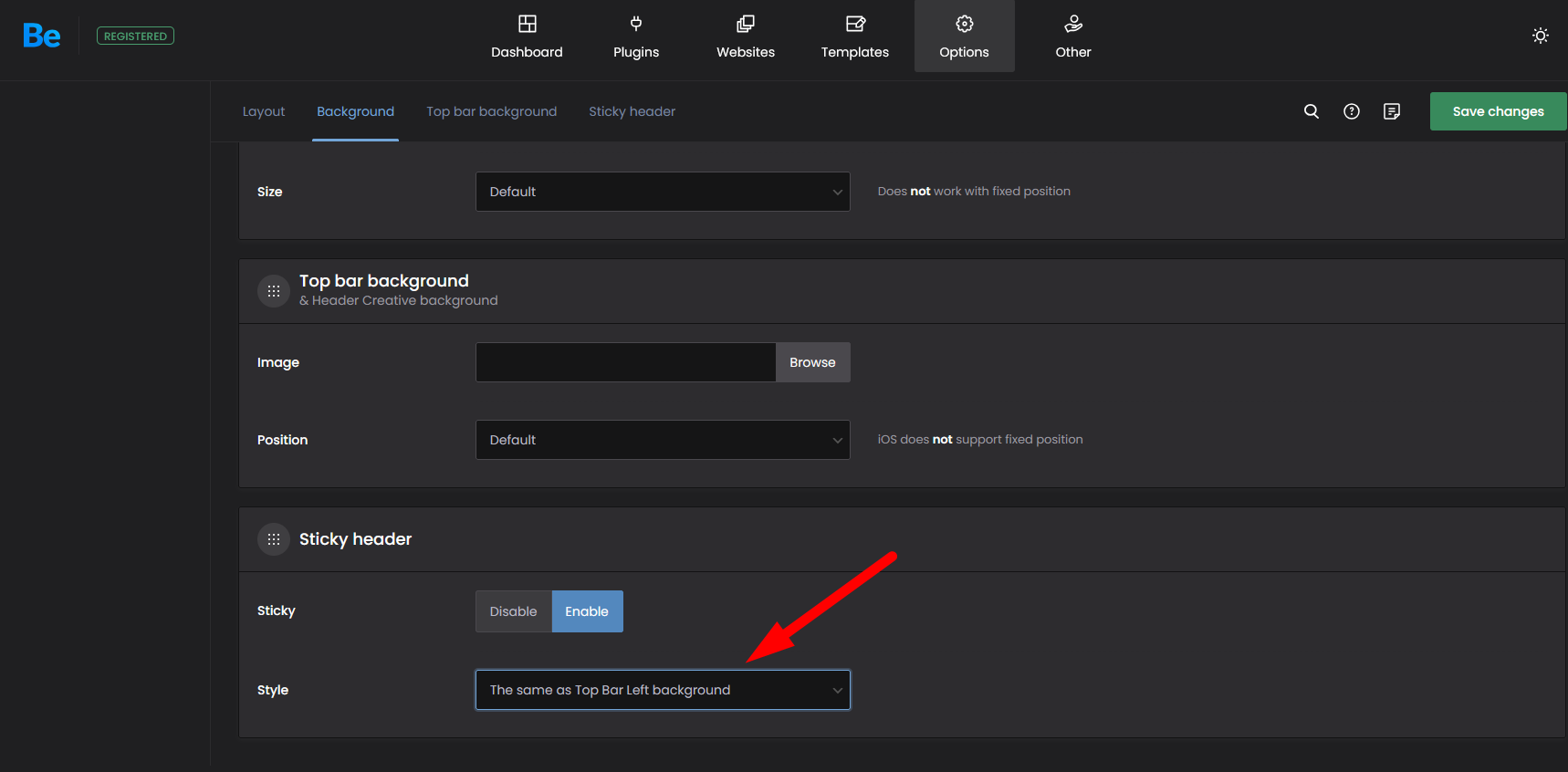Click the 'iOS does not support fixed position' note
1568x772 pixels.
(980, 440)
